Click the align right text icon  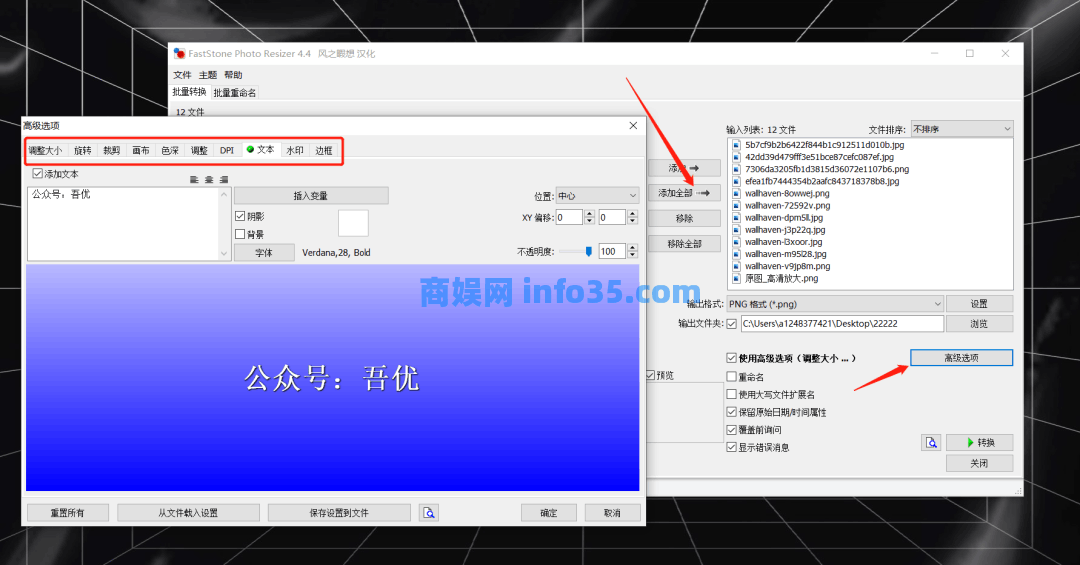[224, 179]
